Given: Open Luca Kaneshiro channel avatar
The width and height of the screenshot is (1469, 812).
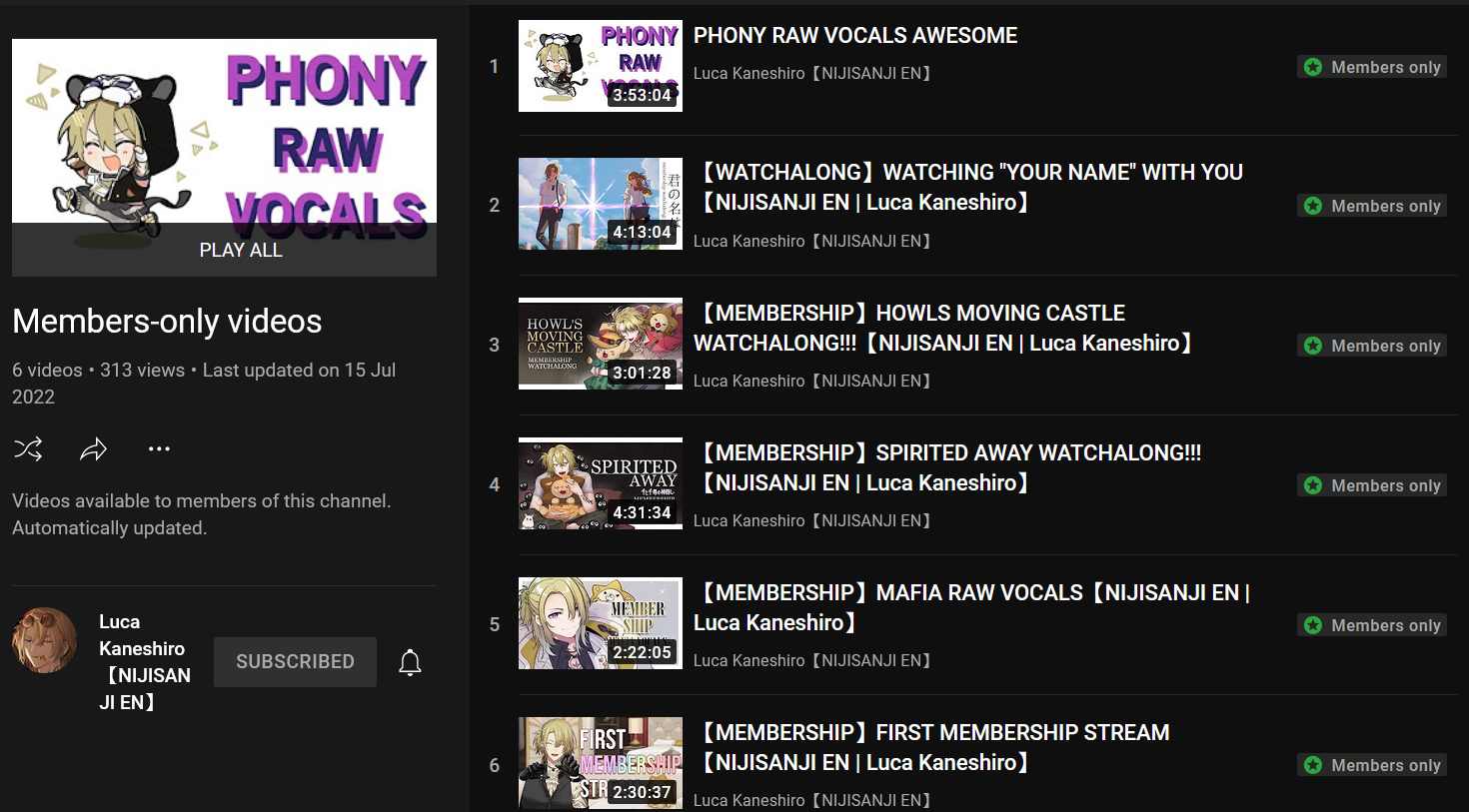Looking at the screenshot, I should click(45, 640).
